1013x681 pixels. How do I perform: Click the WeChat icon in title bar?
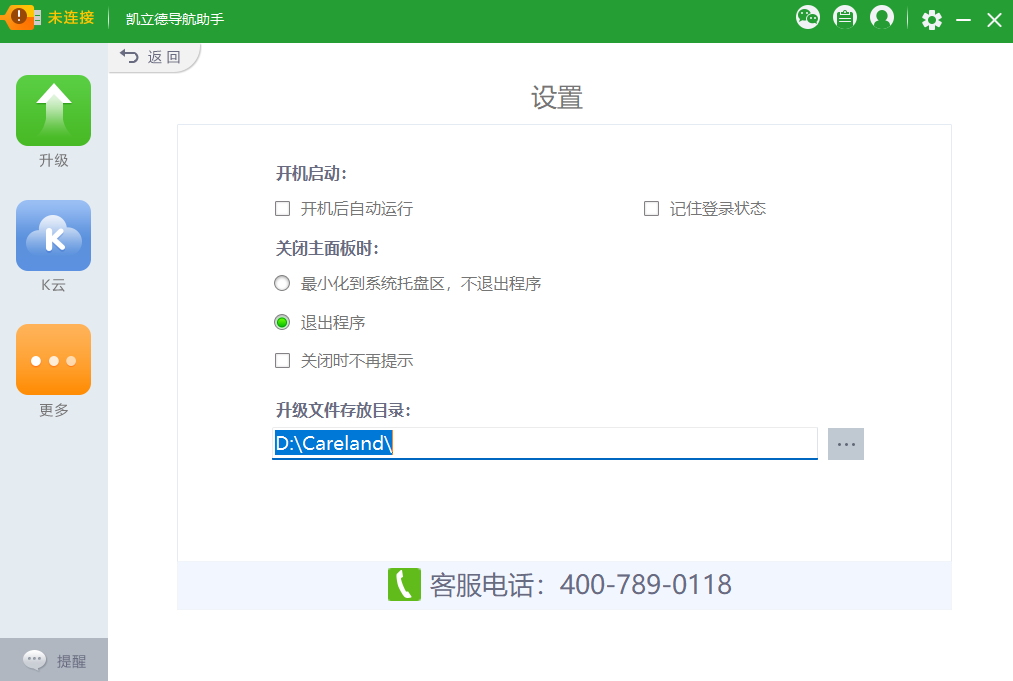pyautogui.click(x=808, y=17)
